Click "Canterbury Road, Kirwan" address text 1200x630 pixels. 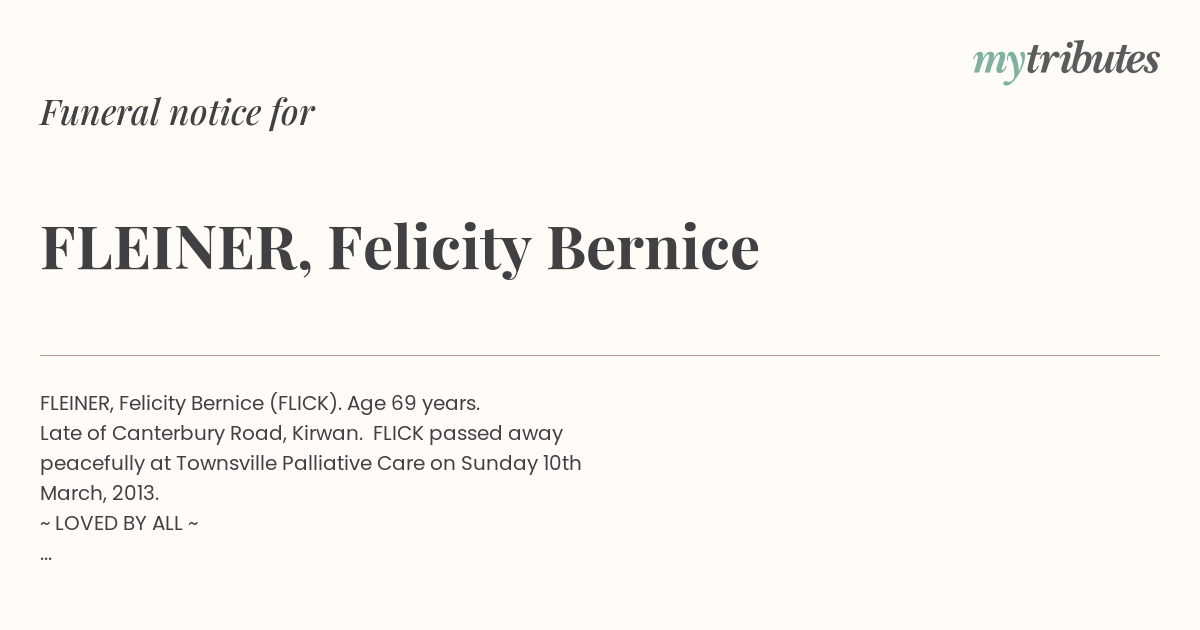point(236,434)
